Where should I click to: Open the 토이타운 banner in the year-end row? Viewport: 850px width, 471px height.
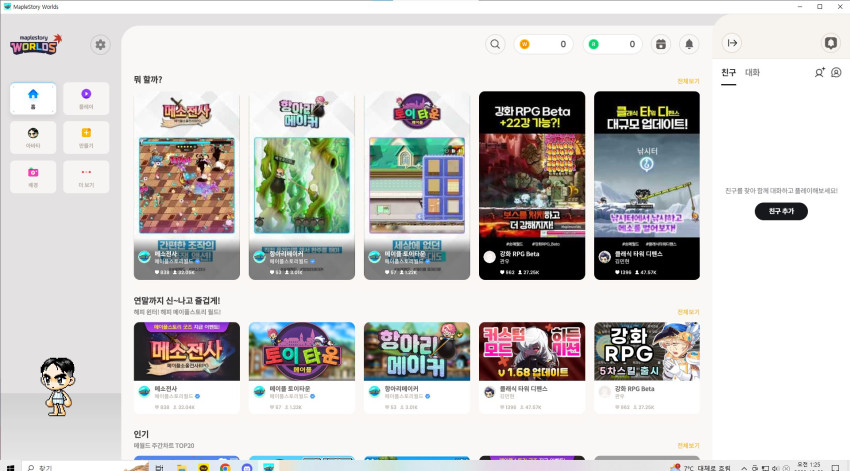[302, 351]
